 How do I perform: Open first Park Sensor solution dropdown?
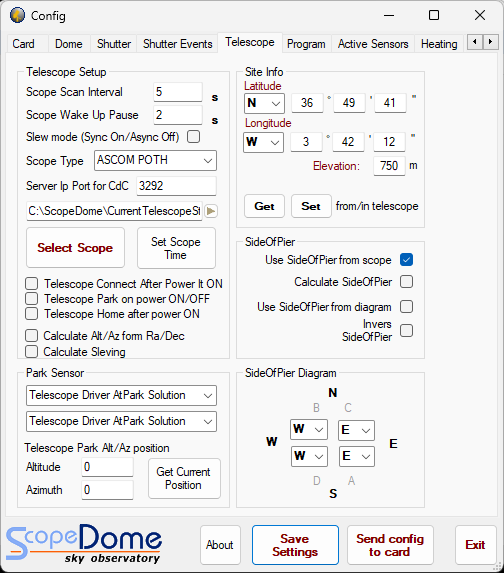coord(121,395)
